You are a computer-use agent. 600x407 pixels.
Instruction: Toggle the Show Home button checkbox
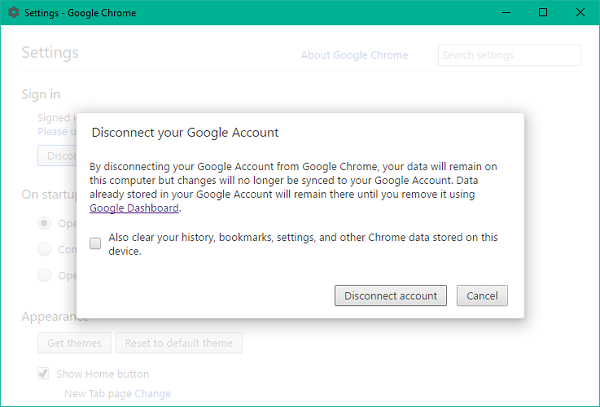click(x=44, y=374)
